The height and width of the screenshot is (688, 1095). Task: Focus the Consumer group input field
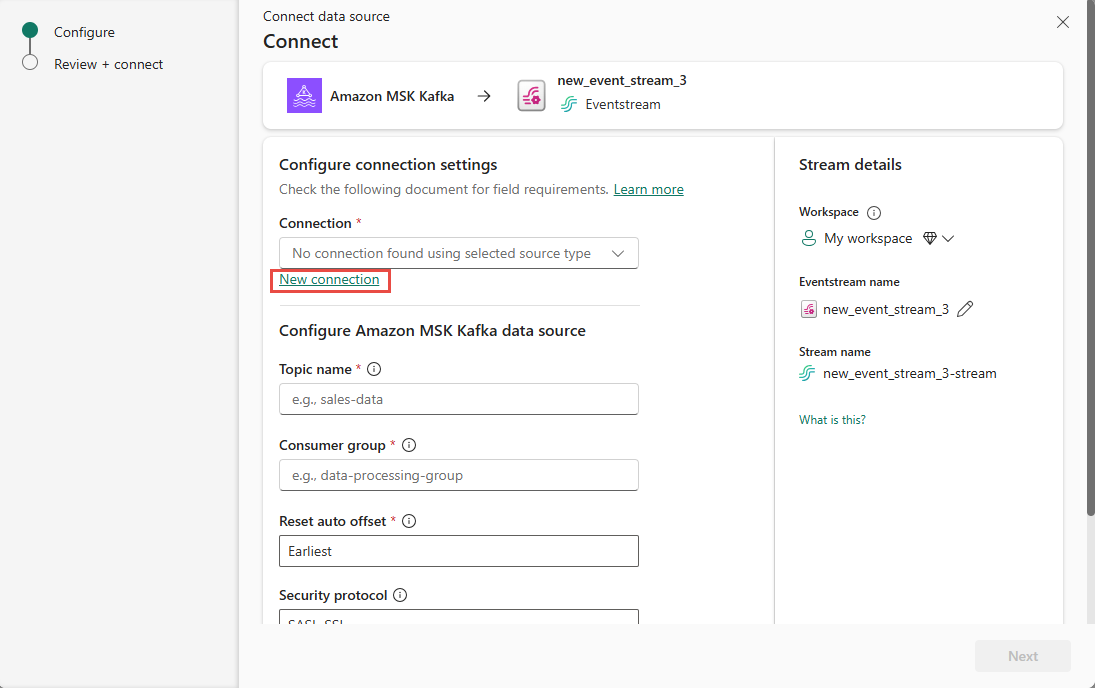click(459, 476)
